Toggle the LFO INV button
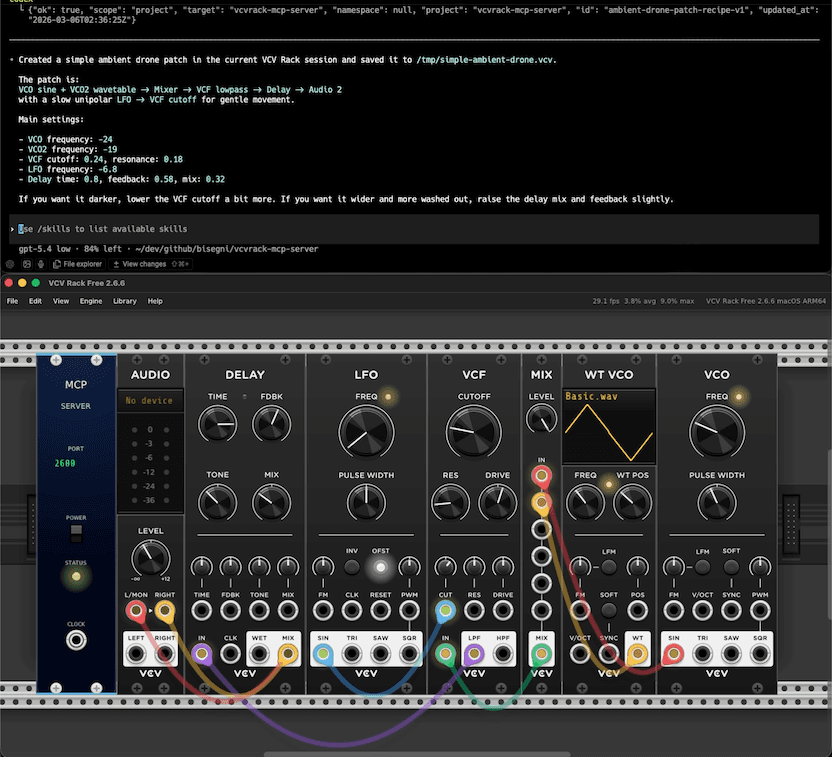Screen dimensions: 832x757 coord(352,567)
